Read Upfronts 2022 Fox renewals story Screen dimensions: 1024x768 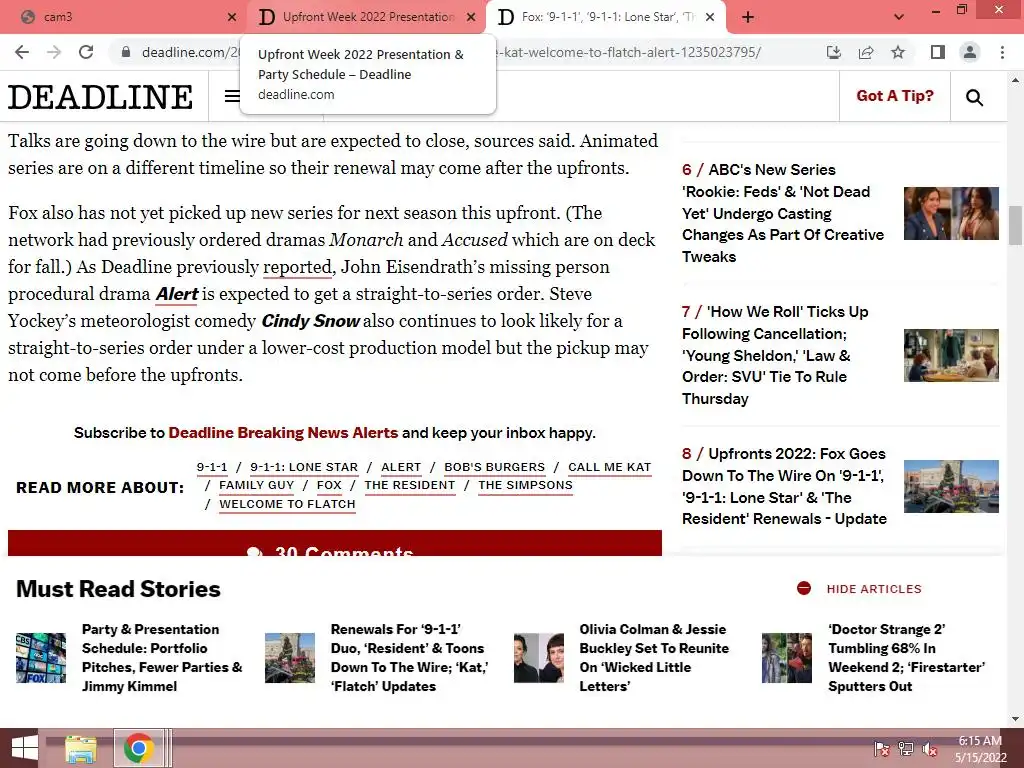click(784, 487)
